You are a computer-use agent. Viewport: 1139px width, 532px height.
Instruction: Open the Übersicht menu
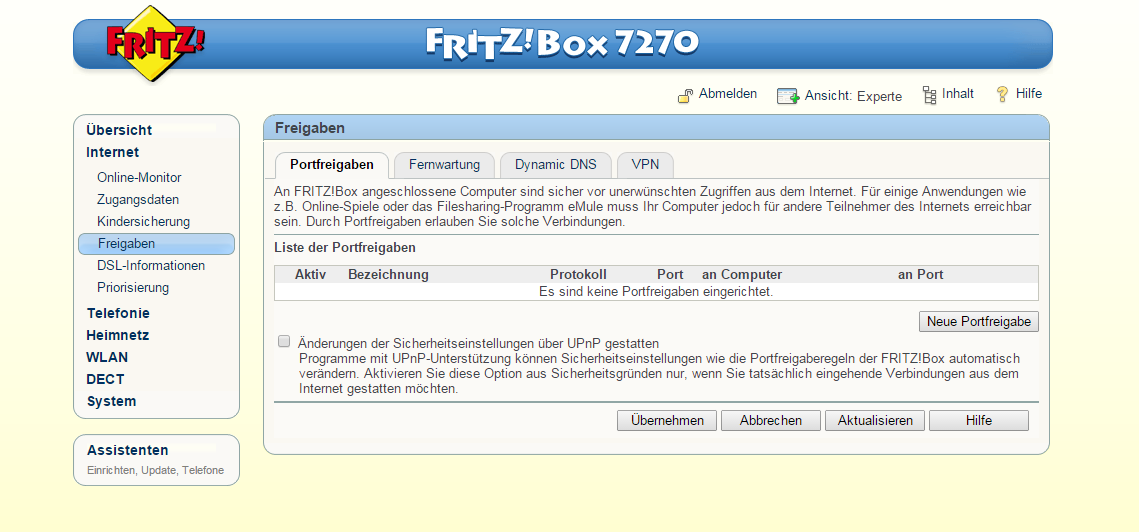(x=119, y=130)
